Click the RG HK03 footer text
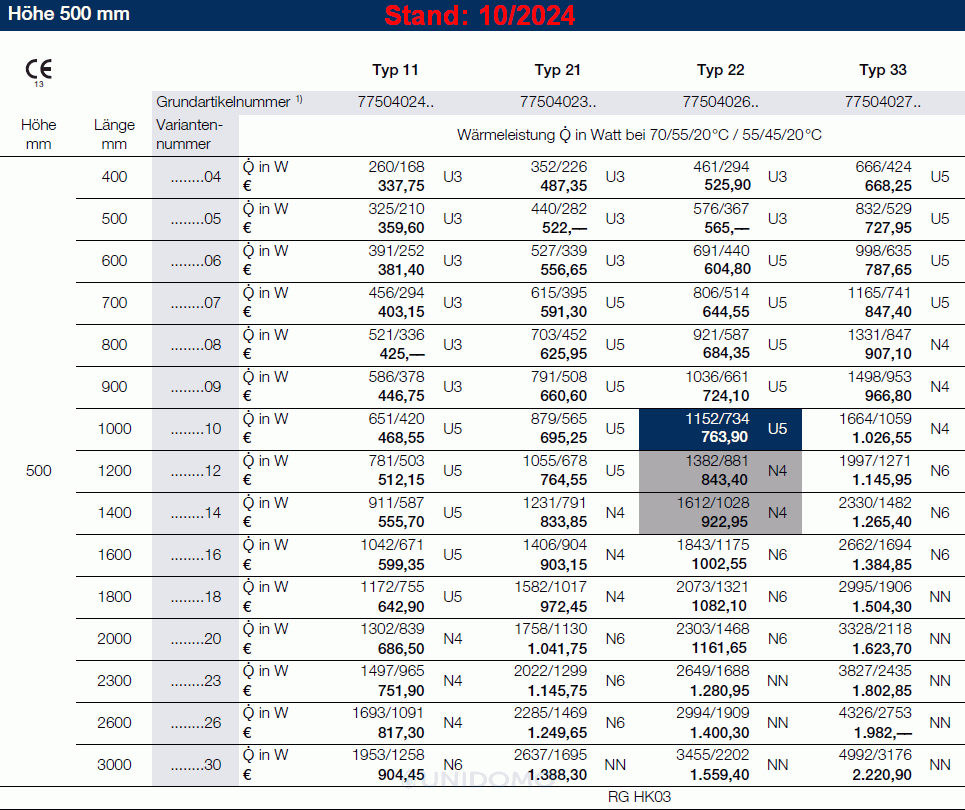965x810 pixels. point(639,797)
